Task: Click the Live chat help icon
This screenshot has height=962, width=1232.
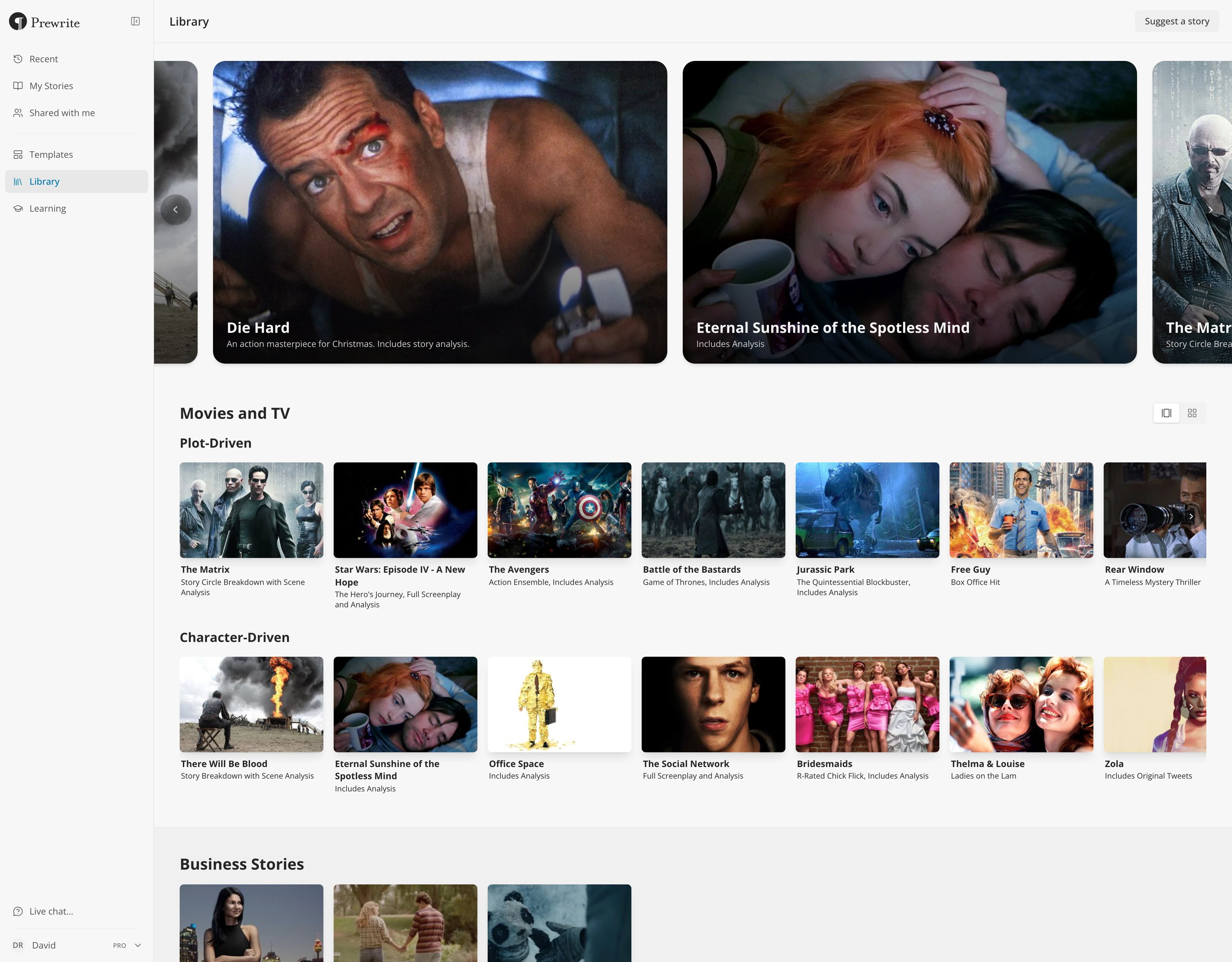Action: tap(18, 911)
